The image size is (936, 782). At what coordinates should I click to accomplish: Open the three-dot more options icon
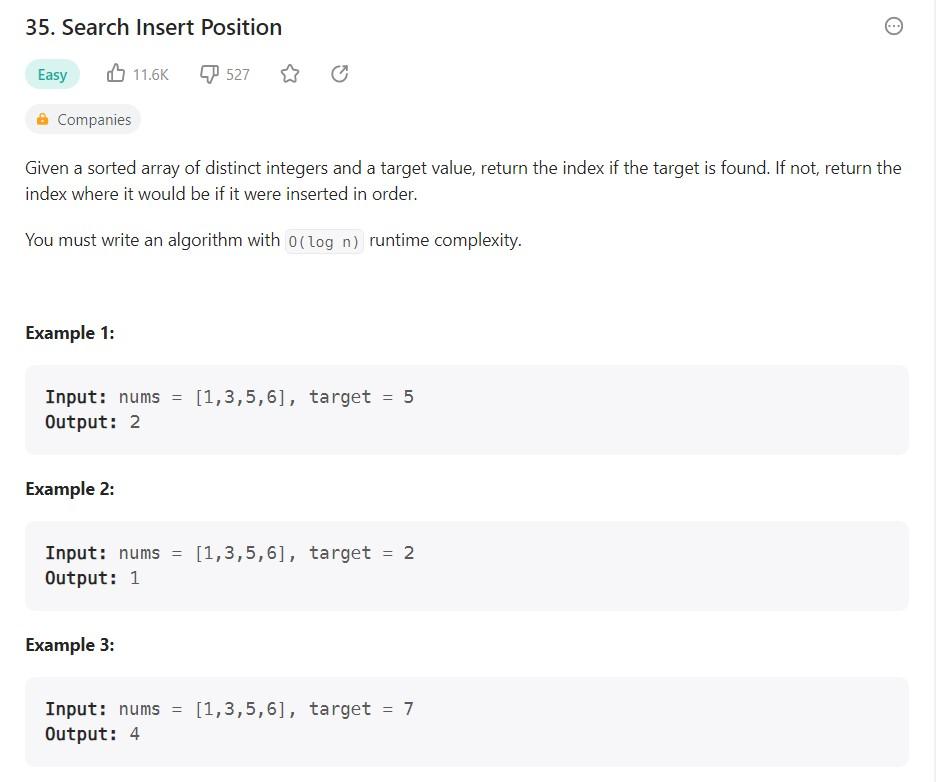894,26
